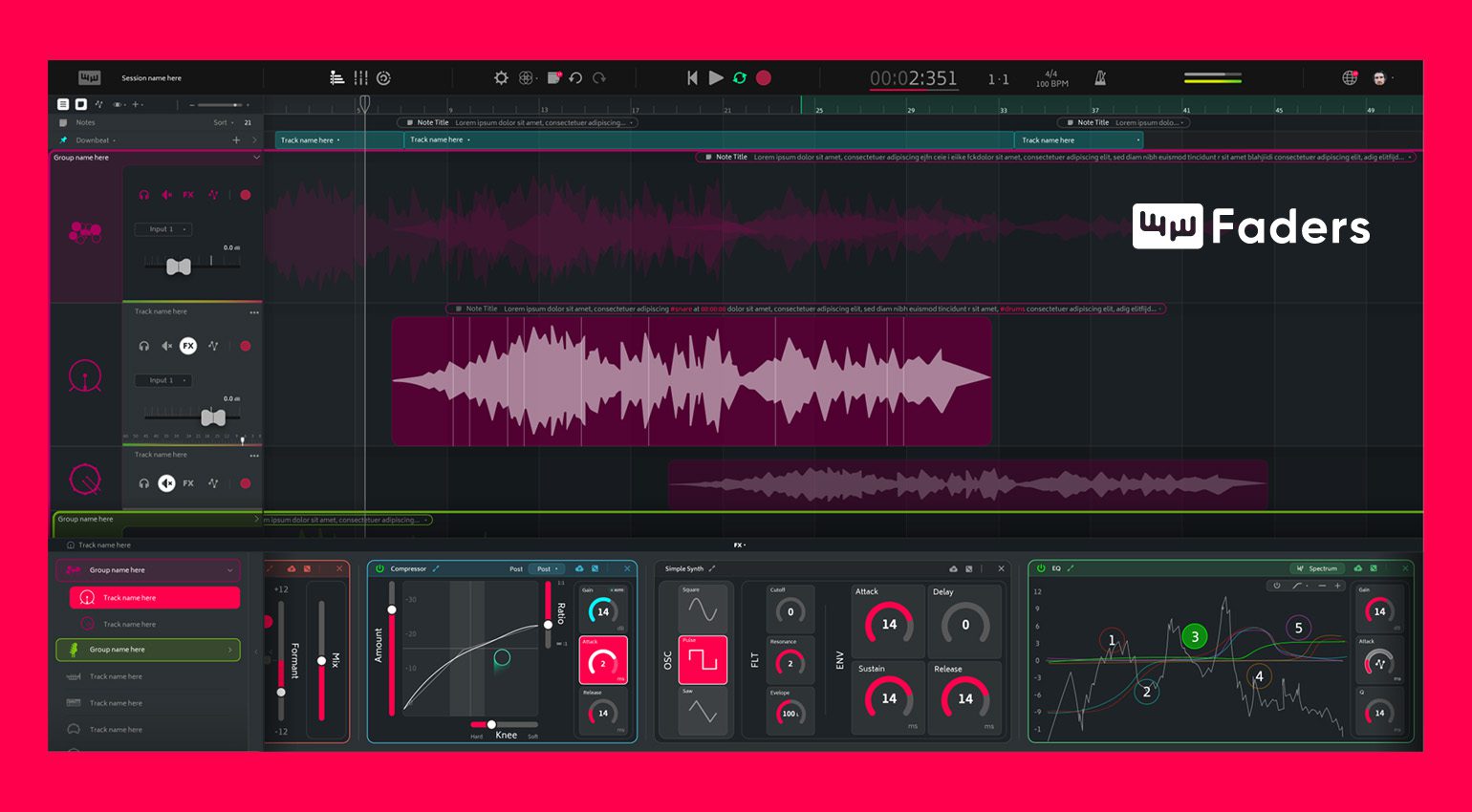Click the Delay envelope knob
This screenshot has height=812, width=1472.
pos(964,622)
